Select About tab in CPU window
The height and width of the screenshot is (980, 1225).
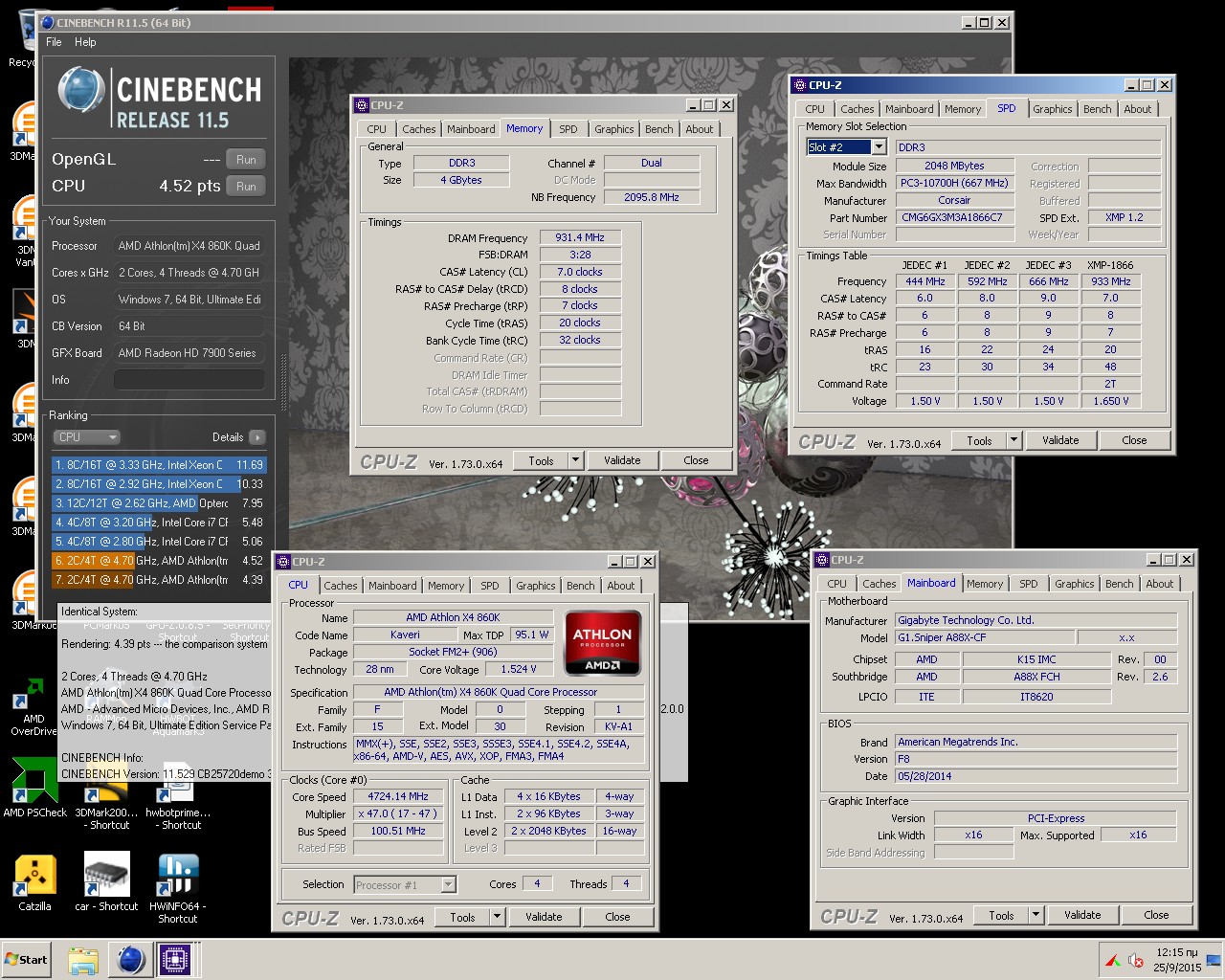620,586
